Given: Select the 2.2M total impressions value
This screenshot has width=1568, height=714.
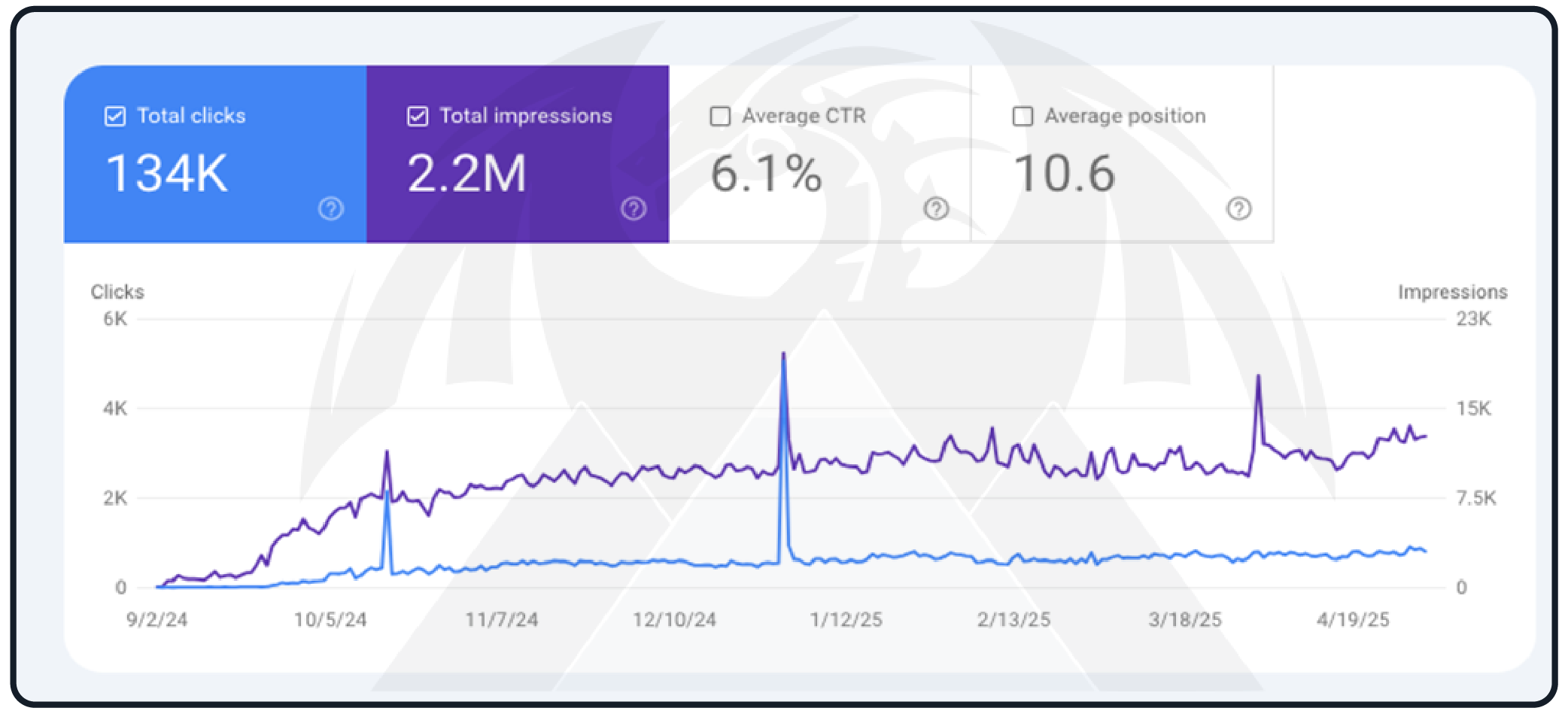Looking at the screenshot, I should 466,174.
